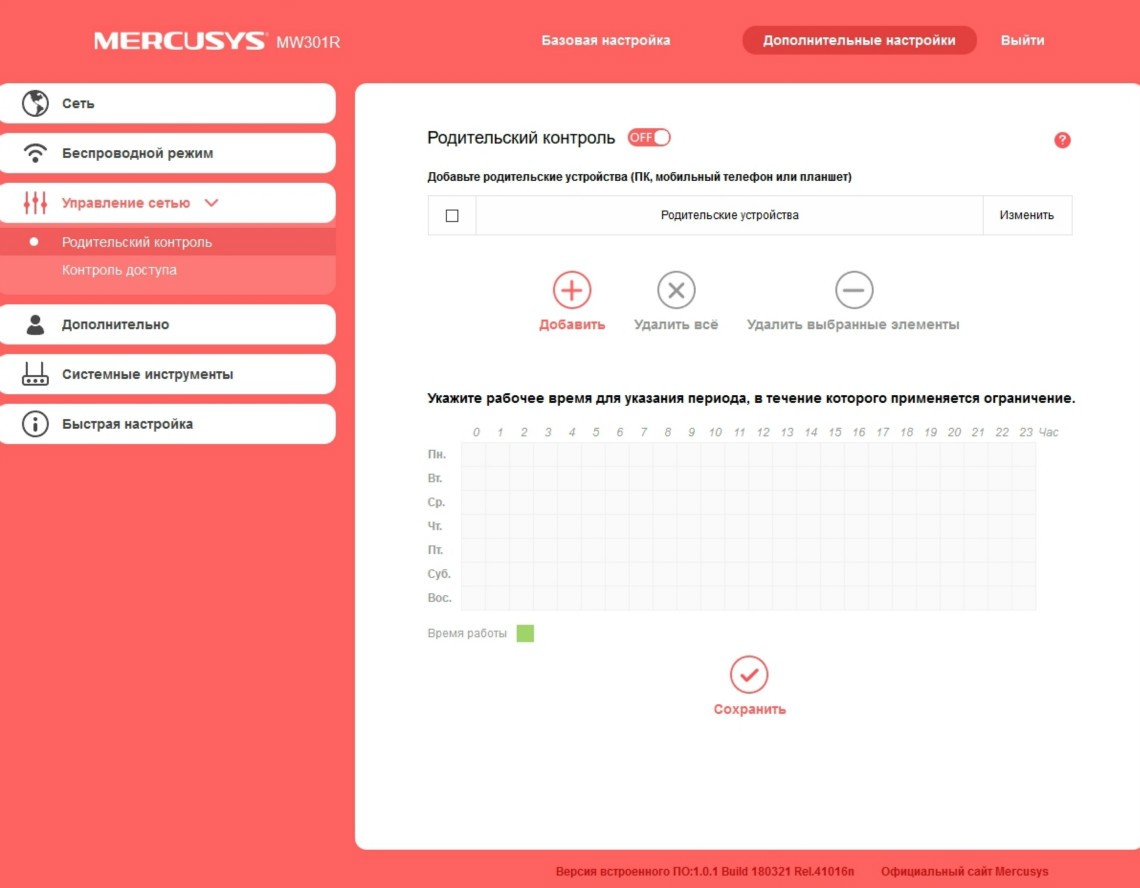1140x888 pixels.
Task: Click the info icon for Быстрая настройка
Action: (x=36, y=424)
